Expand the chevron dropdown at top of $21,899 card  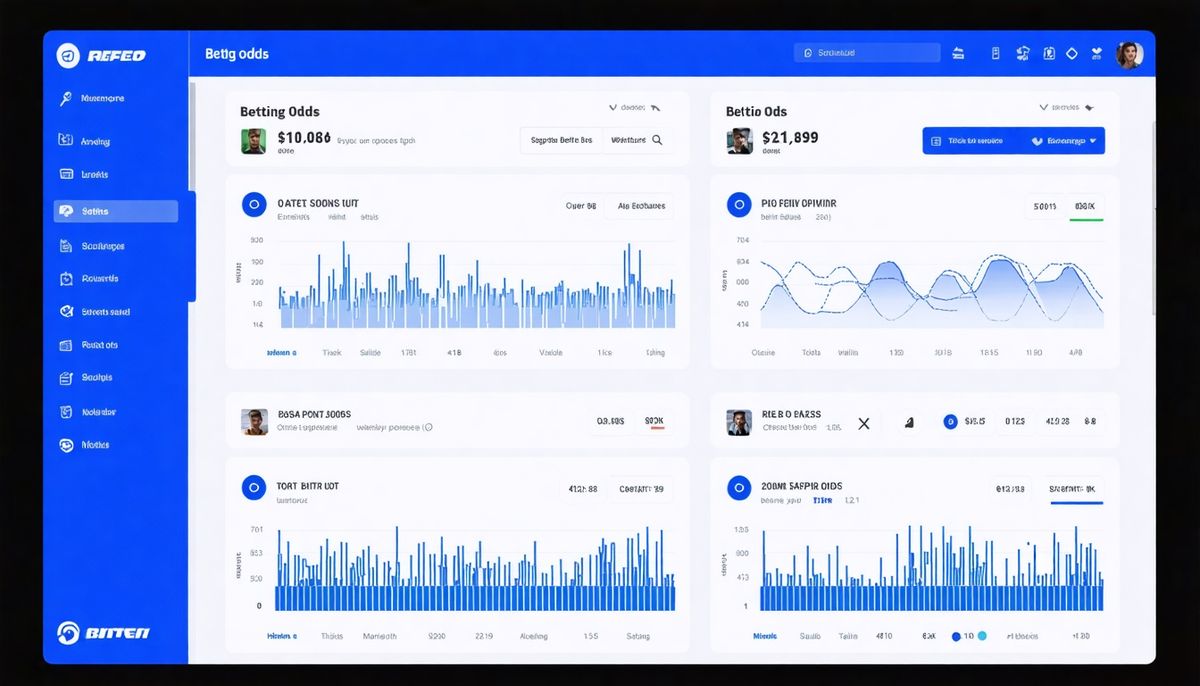pyautogui.click(x=1044, y=107)
